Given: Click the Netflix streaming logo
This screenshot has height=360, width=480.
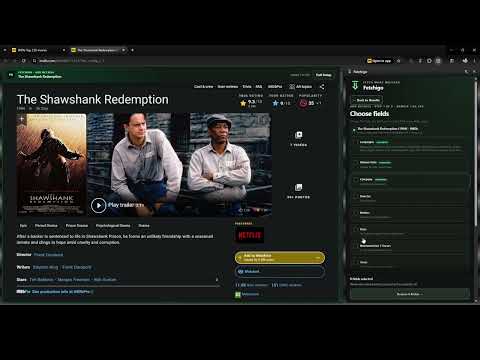Looking at the screenshot, I should click(249, 235).
